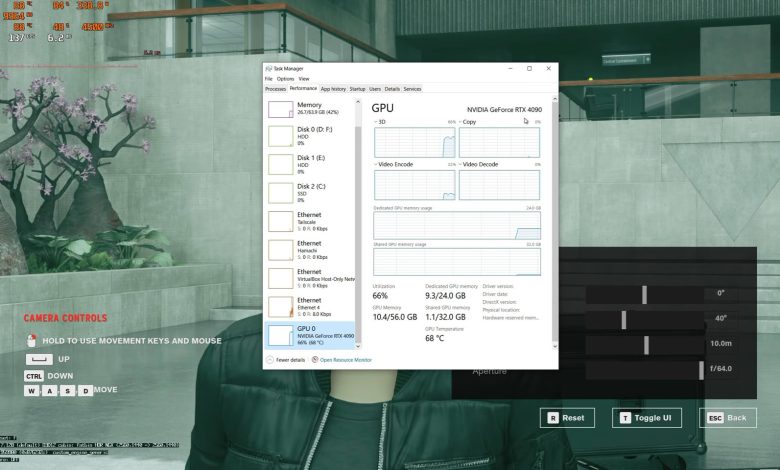The width and height of the screenshot is (780, 470).
Task: Open the Video Decode graph dropdown
Action: tap(460, 164)
